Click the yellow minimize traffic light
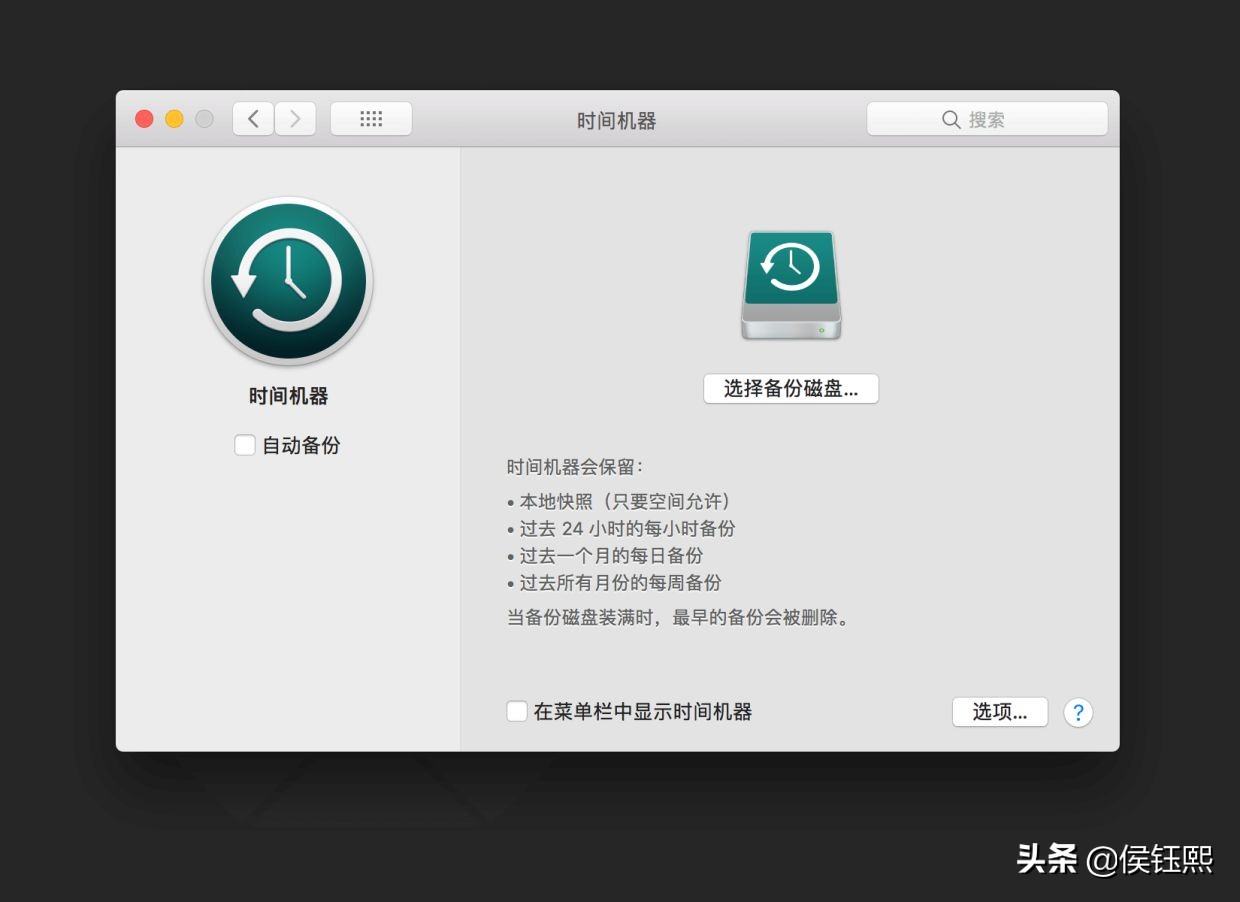The height and width of the screenshot is (902, 1240). pyautogui.click(x=173, y=118)
